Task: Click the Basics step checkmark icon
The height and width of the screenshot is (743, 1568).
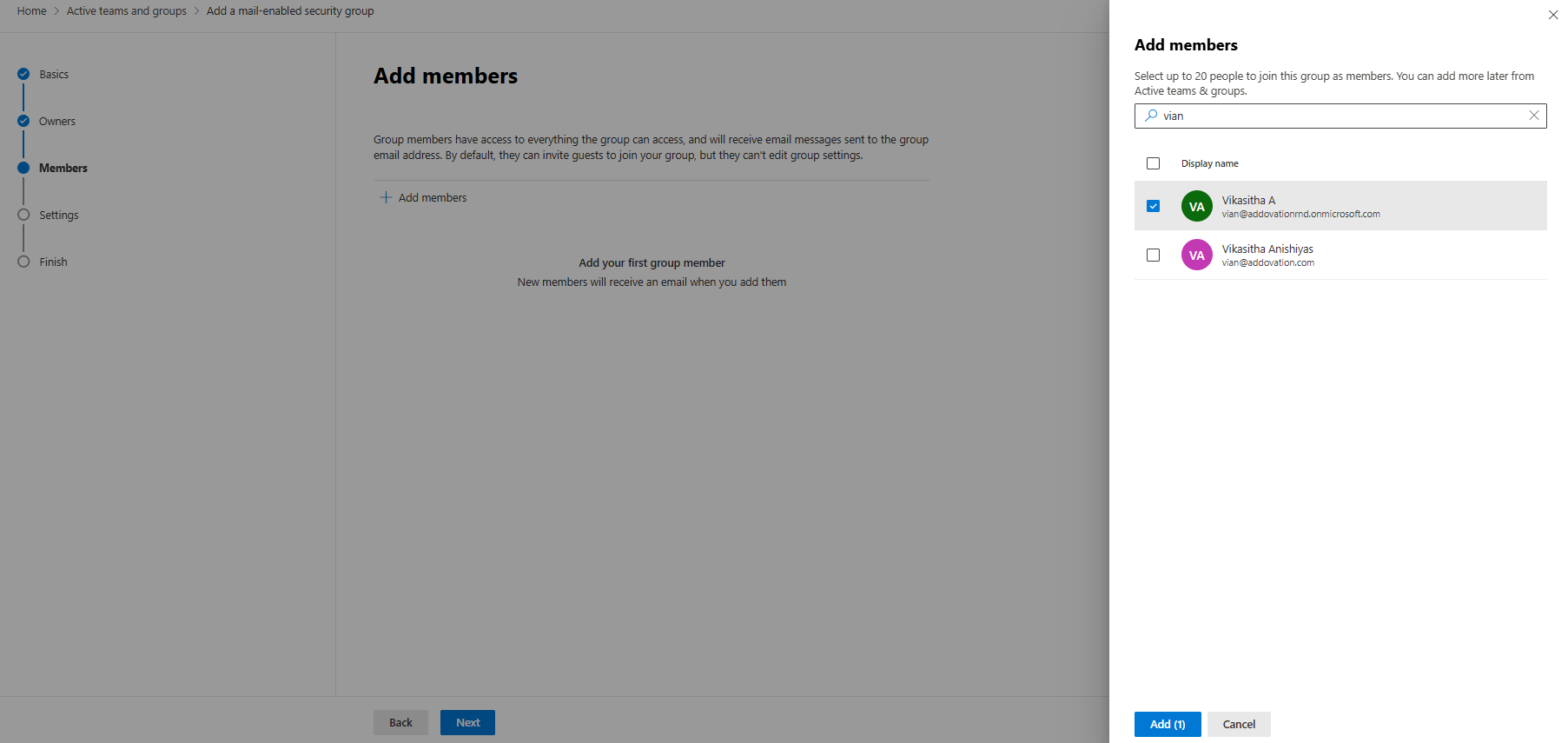Action: [x=23, y=74]
